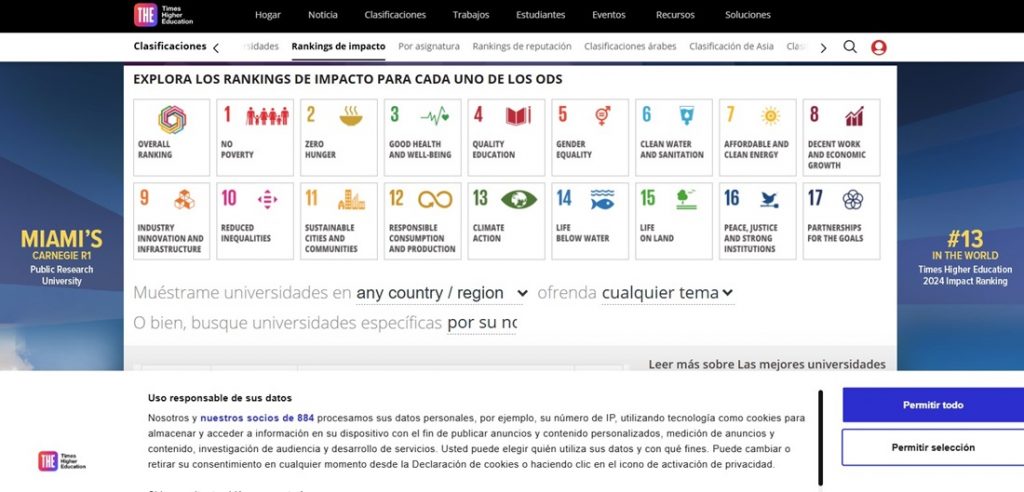Open the Clasificaciones top menu item
This screenshot has height=492, width=1024.
click(x=395, y=15)
